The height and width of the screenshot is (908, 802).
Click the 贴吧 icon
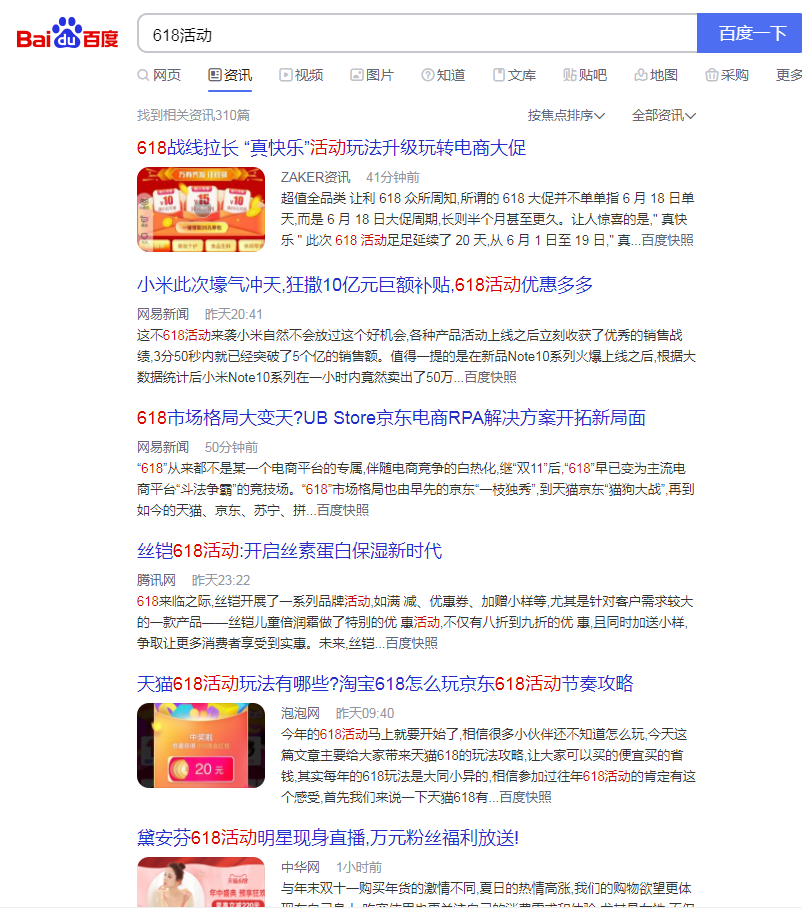(x=570, y=75)
